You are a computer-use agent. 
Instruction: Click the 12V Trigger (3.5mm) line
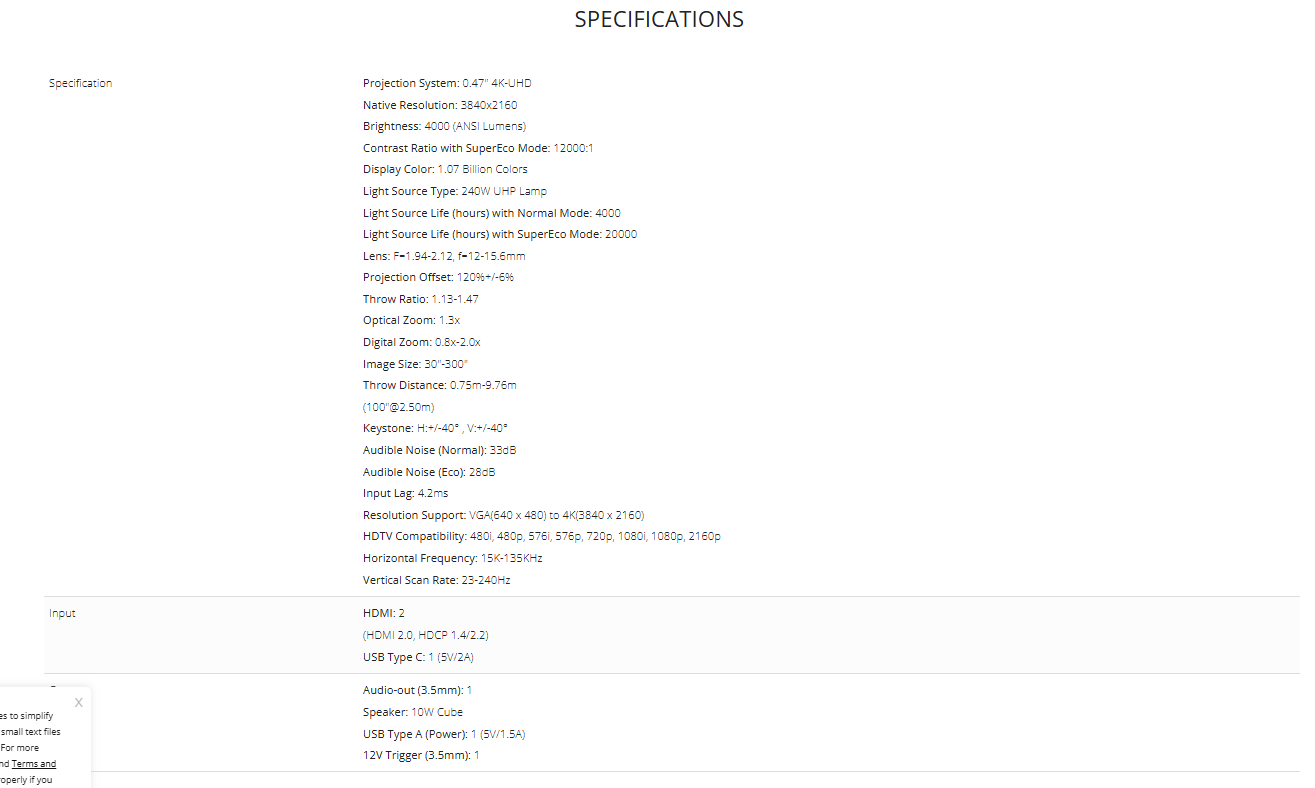pos(421,755)
